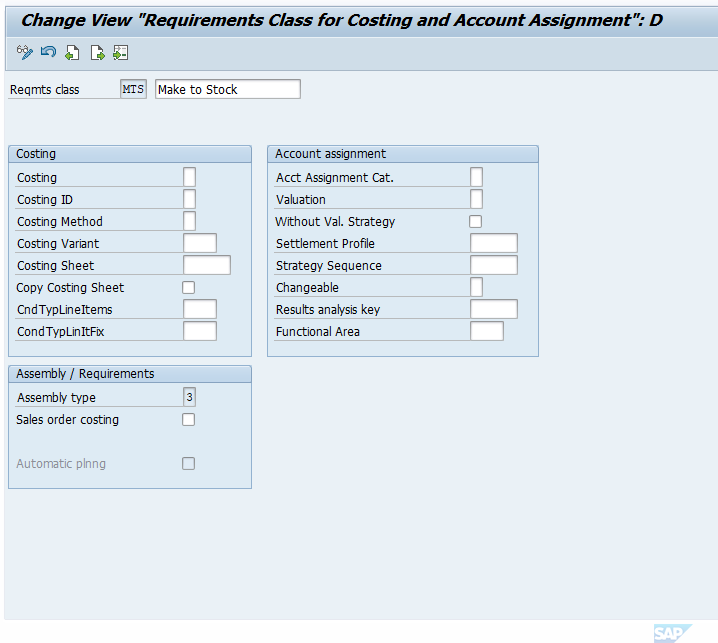The width and height of the screenshot is (718, 643).
Task: Select the CondTypLinItFix input box
Action: coord(200,331)
